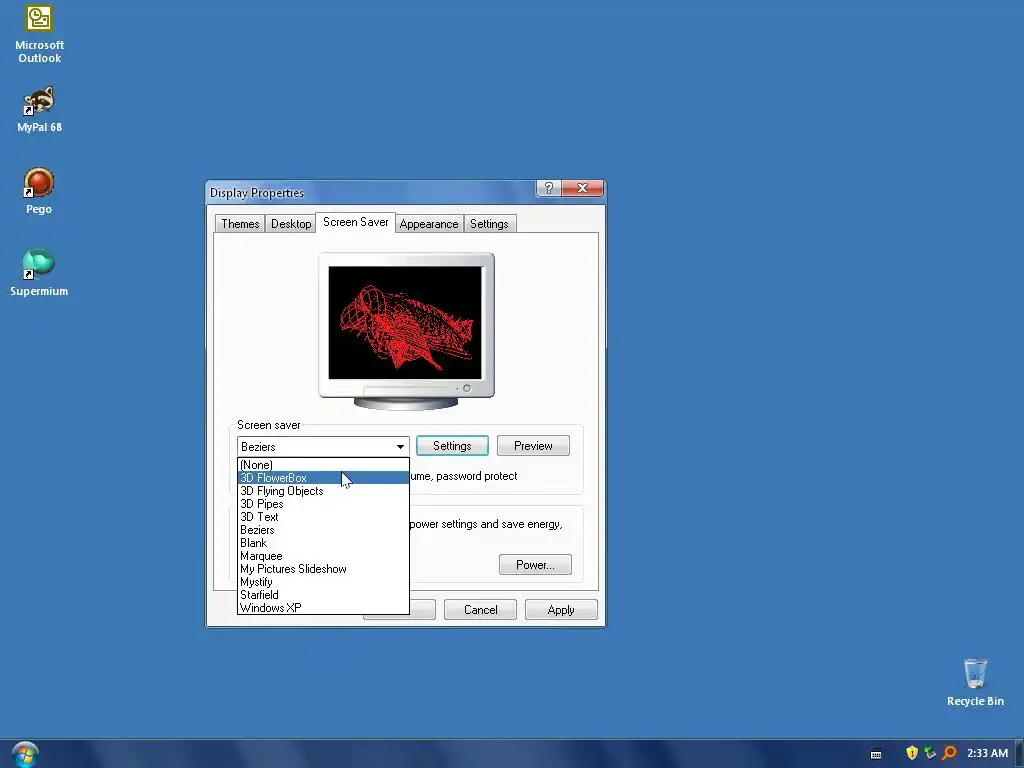
Task: Open screen saver Settings button
Action: [452, 446]
